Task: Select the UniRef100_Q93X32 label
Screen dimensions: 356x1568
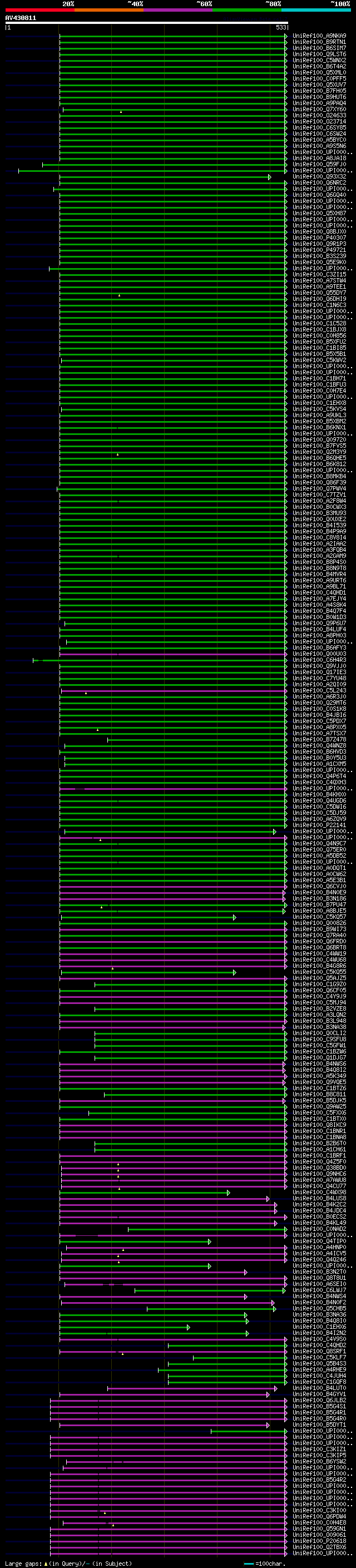Action: click(x=319, y=176)
